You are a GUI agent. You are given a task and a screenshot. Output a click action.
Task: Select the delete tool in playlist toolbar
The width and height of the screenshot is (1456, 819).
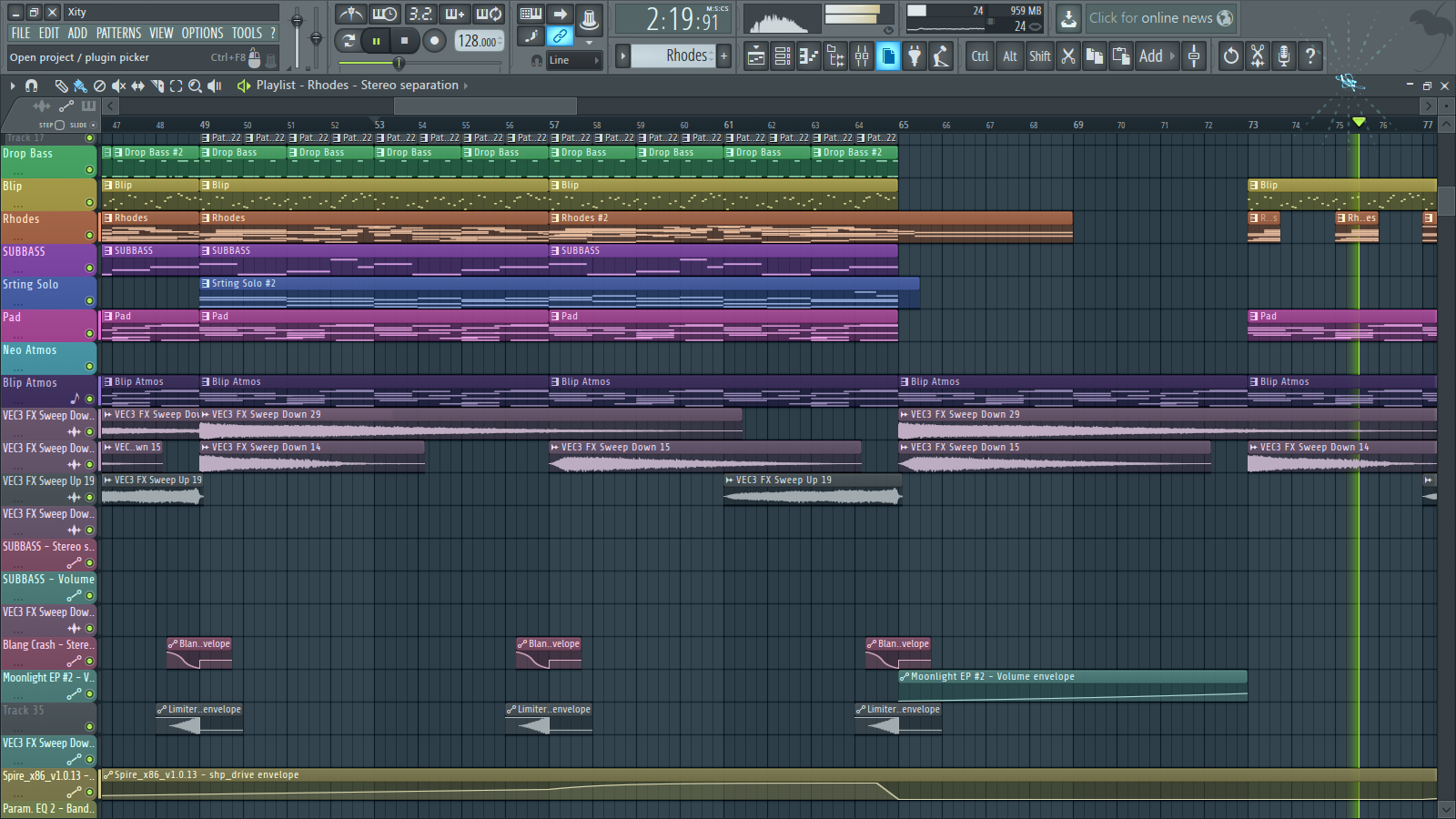[x=99, y=86]
